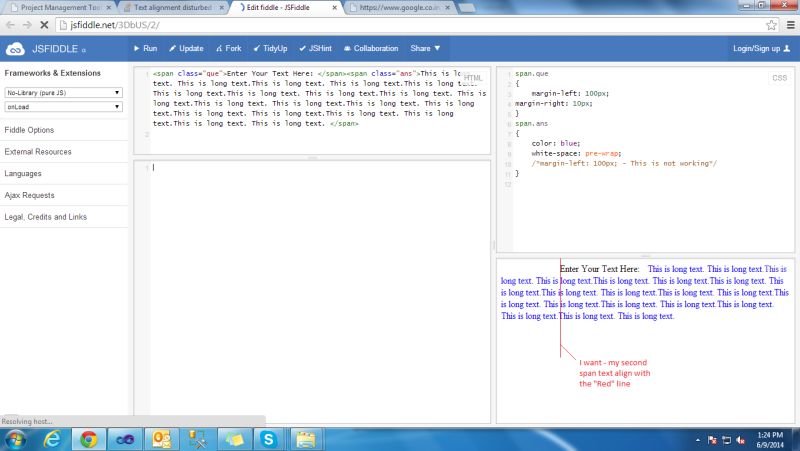Click inside the CSS editor panel
The height and width of the screenshot is (451, 800).
tap(645, 159)
